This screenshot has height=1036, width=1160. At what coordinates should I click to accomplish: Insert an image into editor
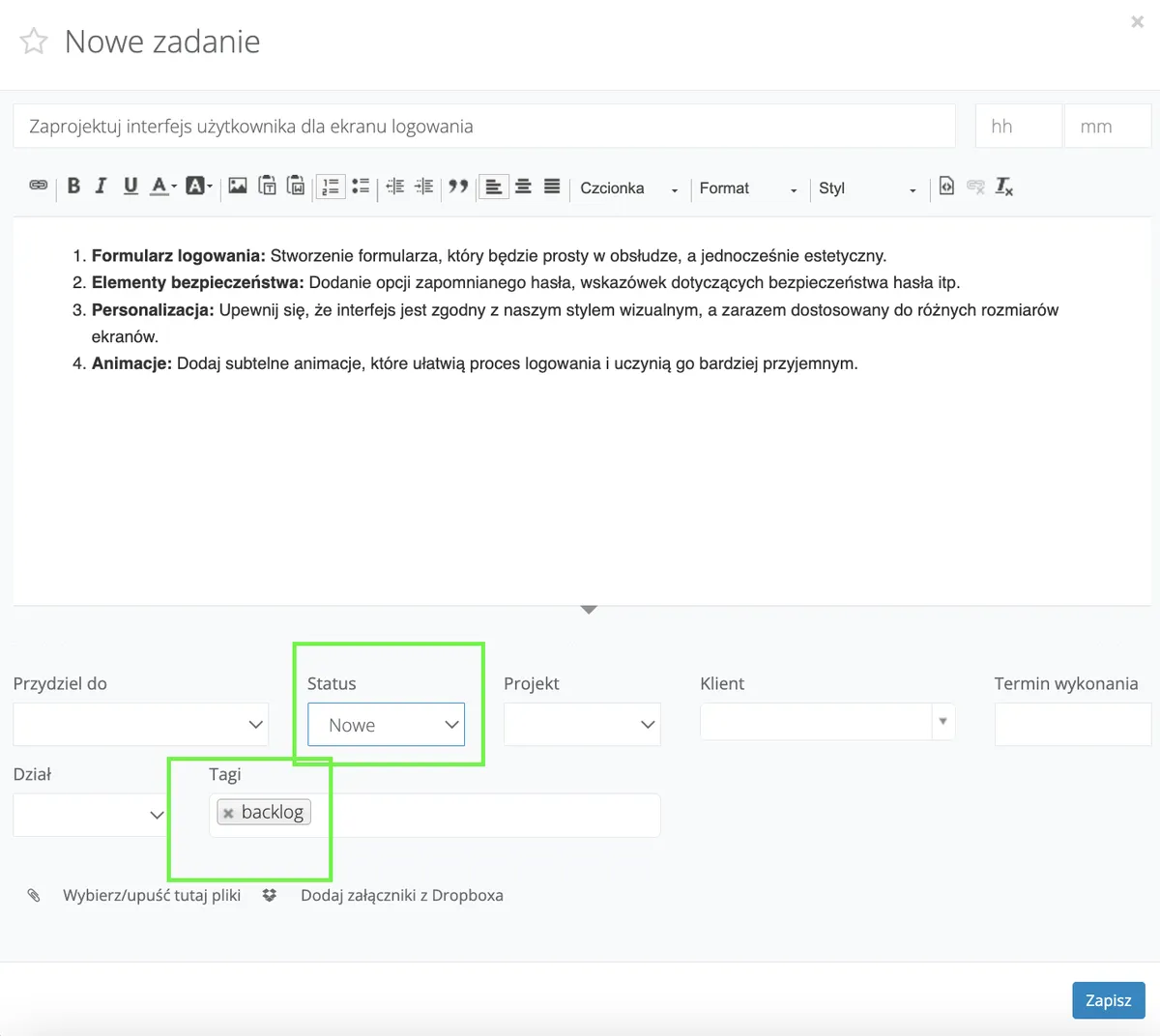238,186
